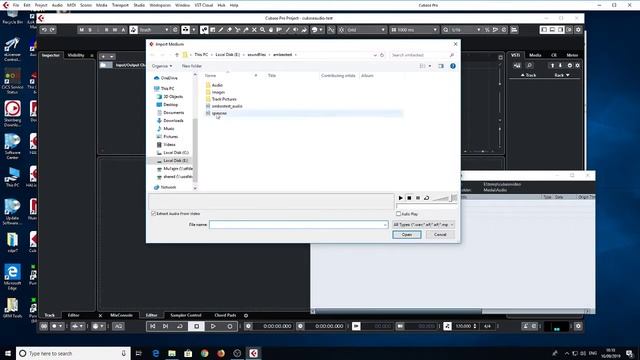Switch to Visibility tab
The image size is (640, 360).
[x=76, y=55]
